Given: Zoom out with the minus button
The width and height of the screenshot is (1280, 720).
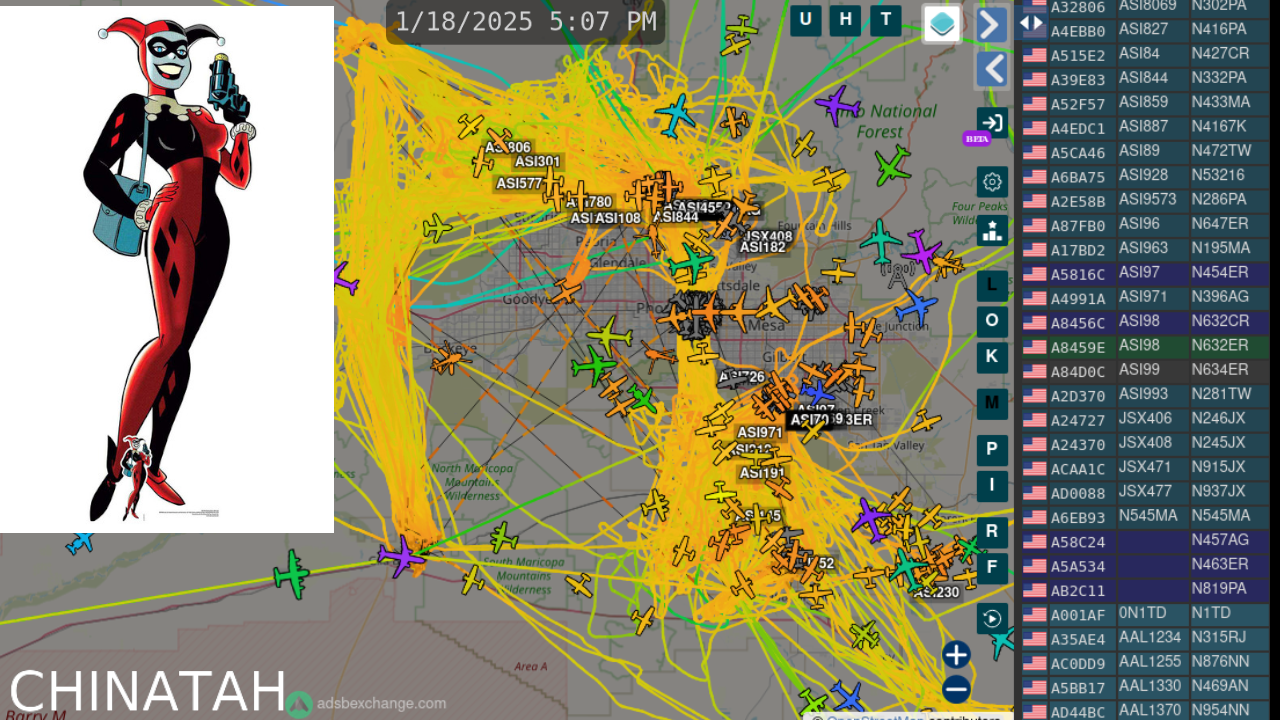Looking at the screenshot, I should [x=956, y=689].
